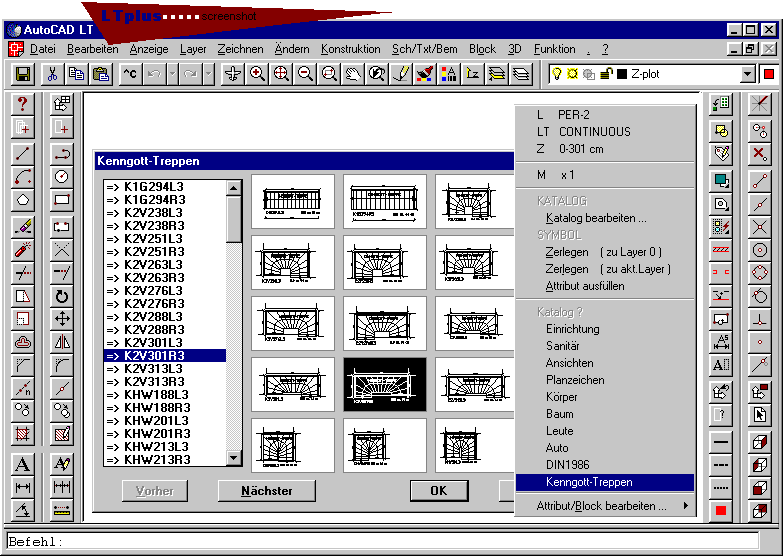Click the ^C cancel icon
The height and width of the screenshot is (556, 783).
click(x=130, y=74)
